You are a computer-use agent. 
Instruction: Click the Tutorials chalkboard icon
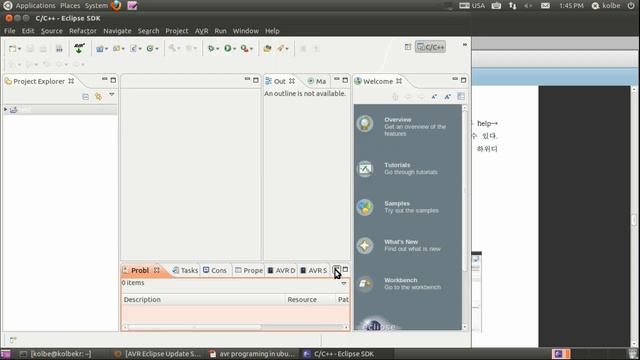[x=365, y=169]
